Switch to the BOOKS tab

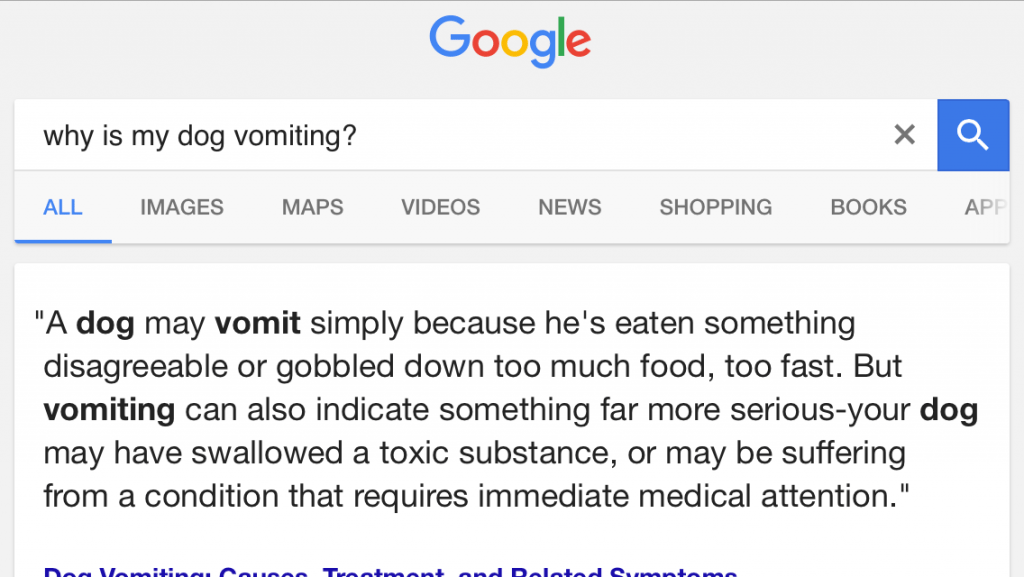click(x=869, y=208)
